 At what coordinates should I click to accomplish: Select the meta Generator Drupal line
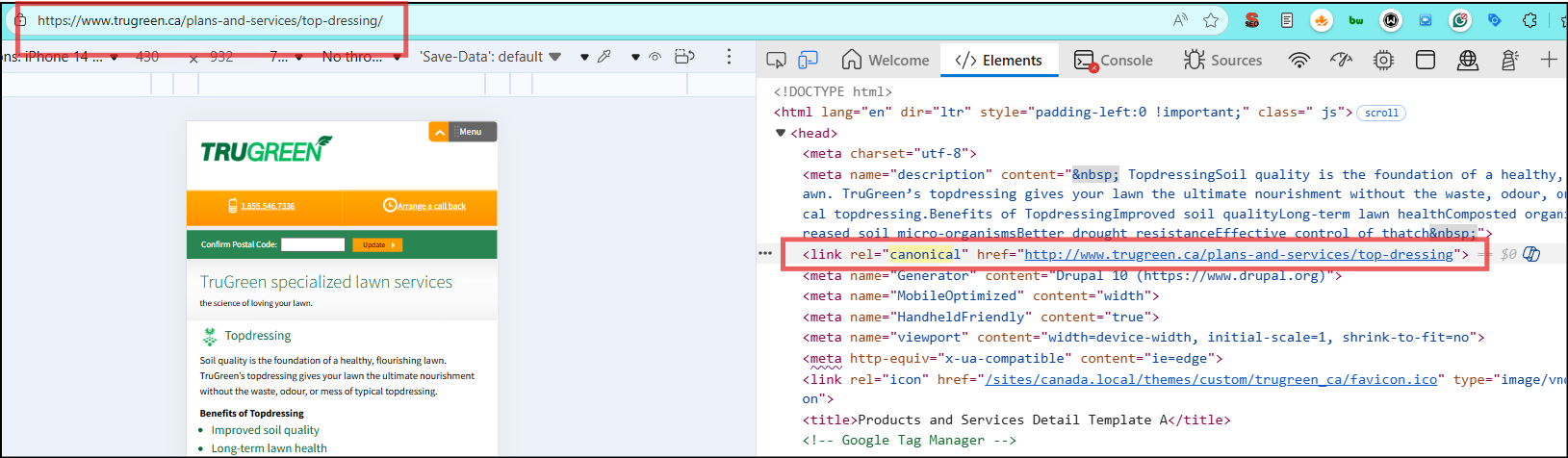[x=1072, y=275]
